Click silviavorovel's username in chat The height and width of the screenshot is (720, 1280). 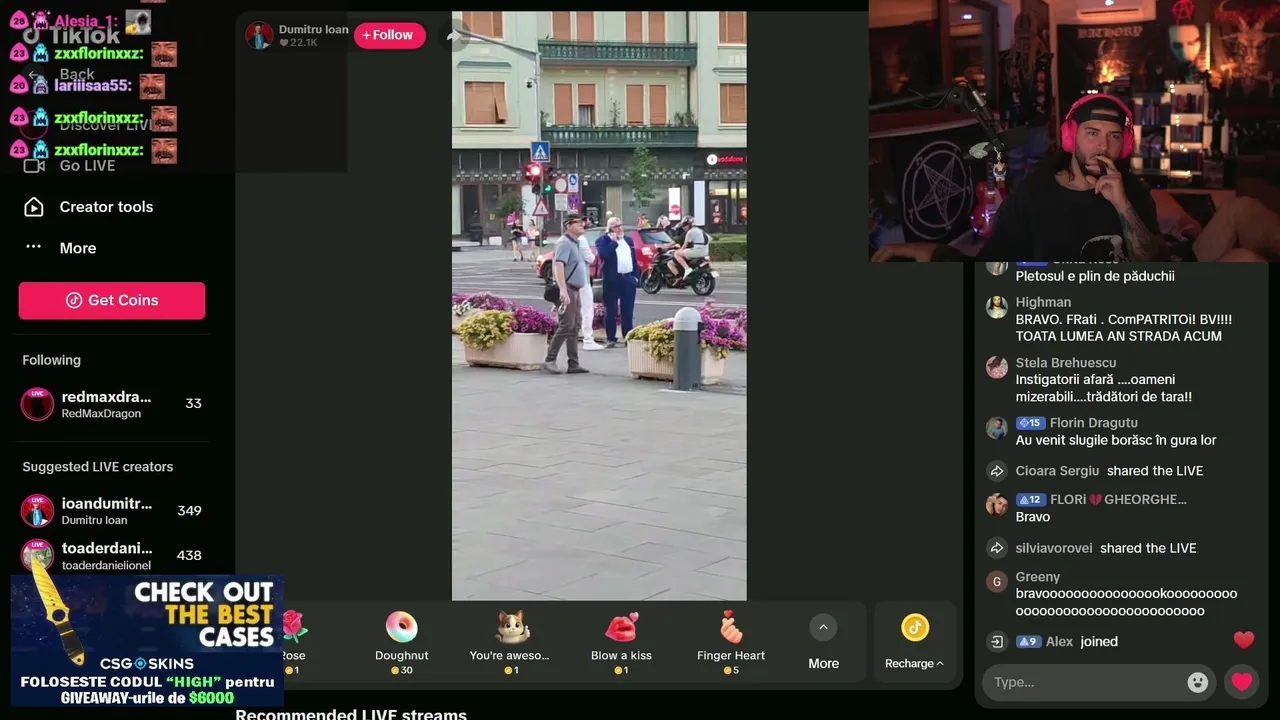coord(1054,548)
